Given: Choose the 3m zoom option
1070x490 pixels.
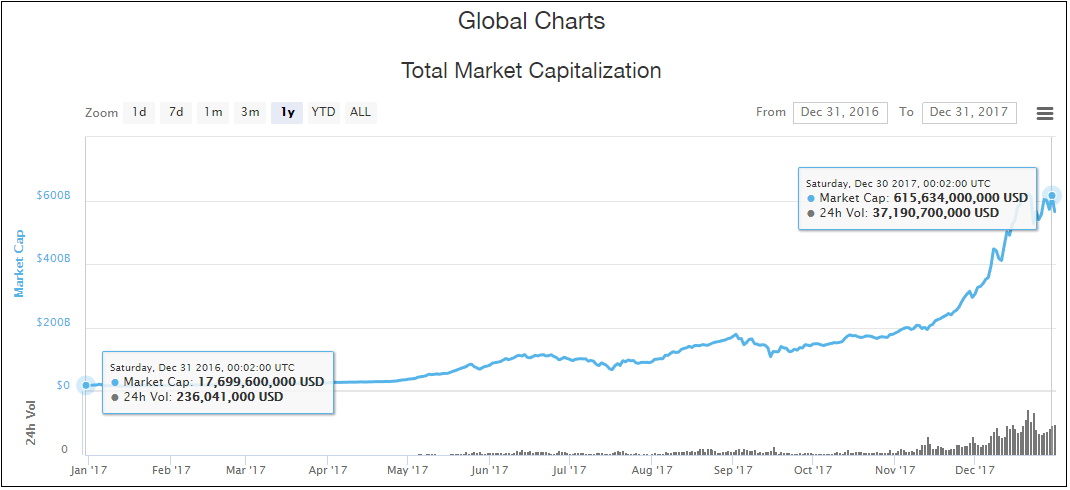Looking at the screenshot, I should point(250,112).
